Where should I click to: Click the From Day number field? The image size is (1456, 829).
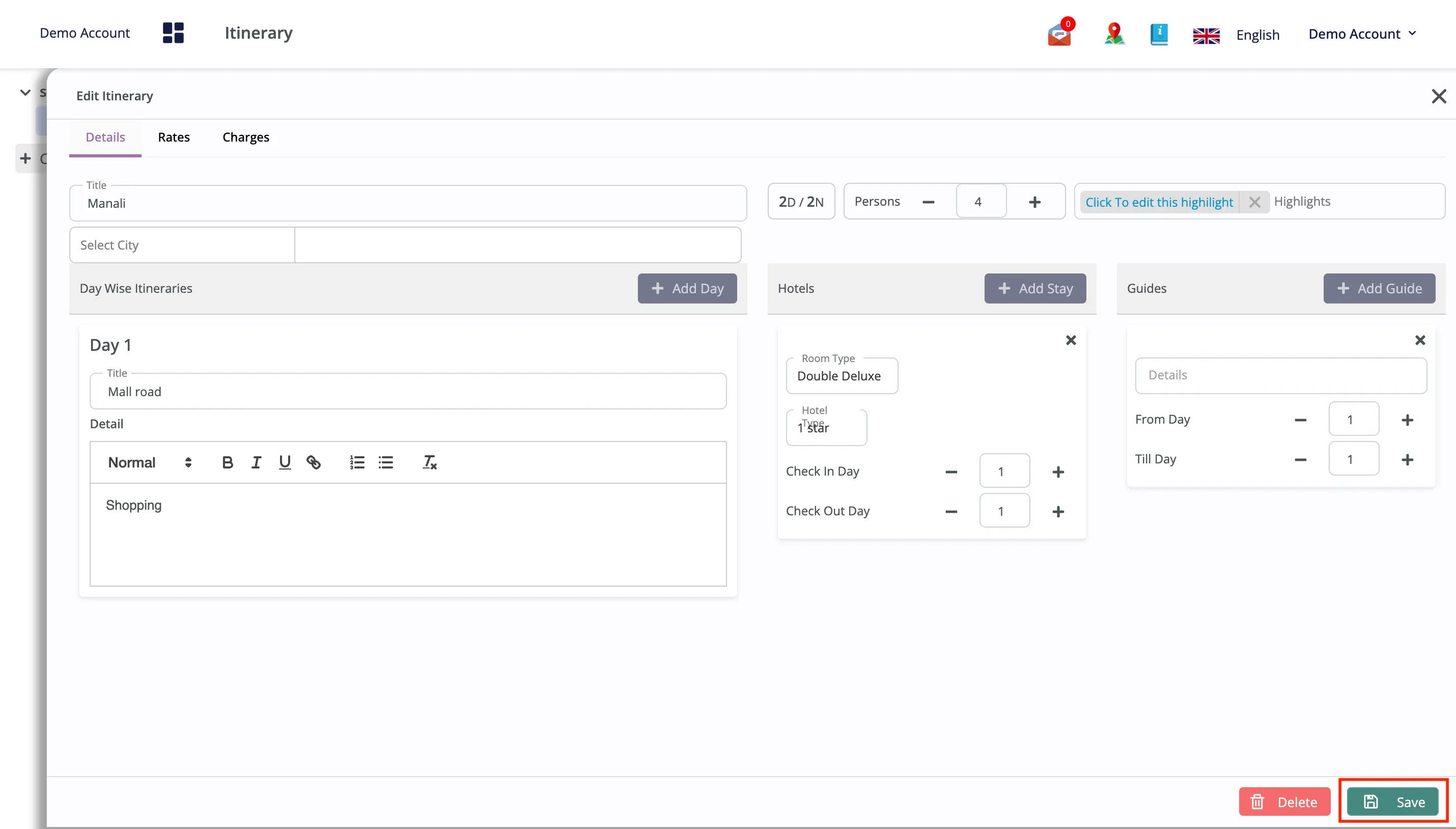[x=1353, y=420]
